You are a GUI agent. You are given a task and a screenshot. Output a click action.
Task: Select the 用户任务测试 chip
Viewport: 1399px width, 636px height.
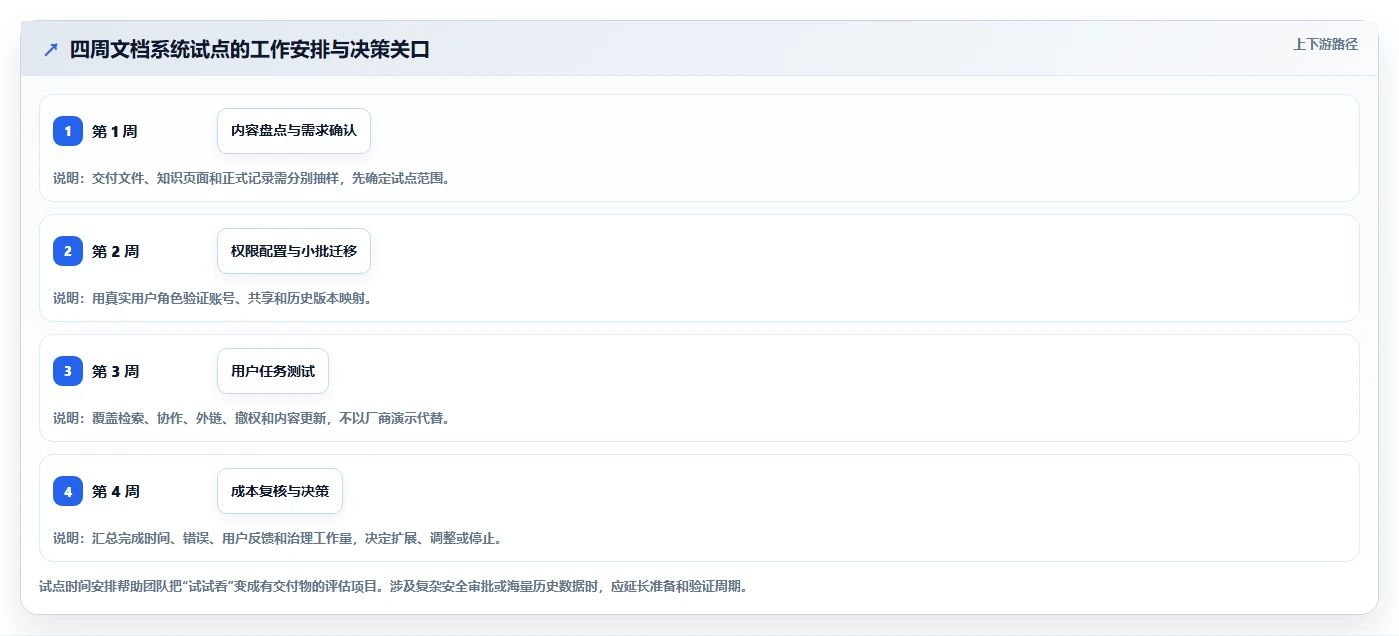coord(273,371)
